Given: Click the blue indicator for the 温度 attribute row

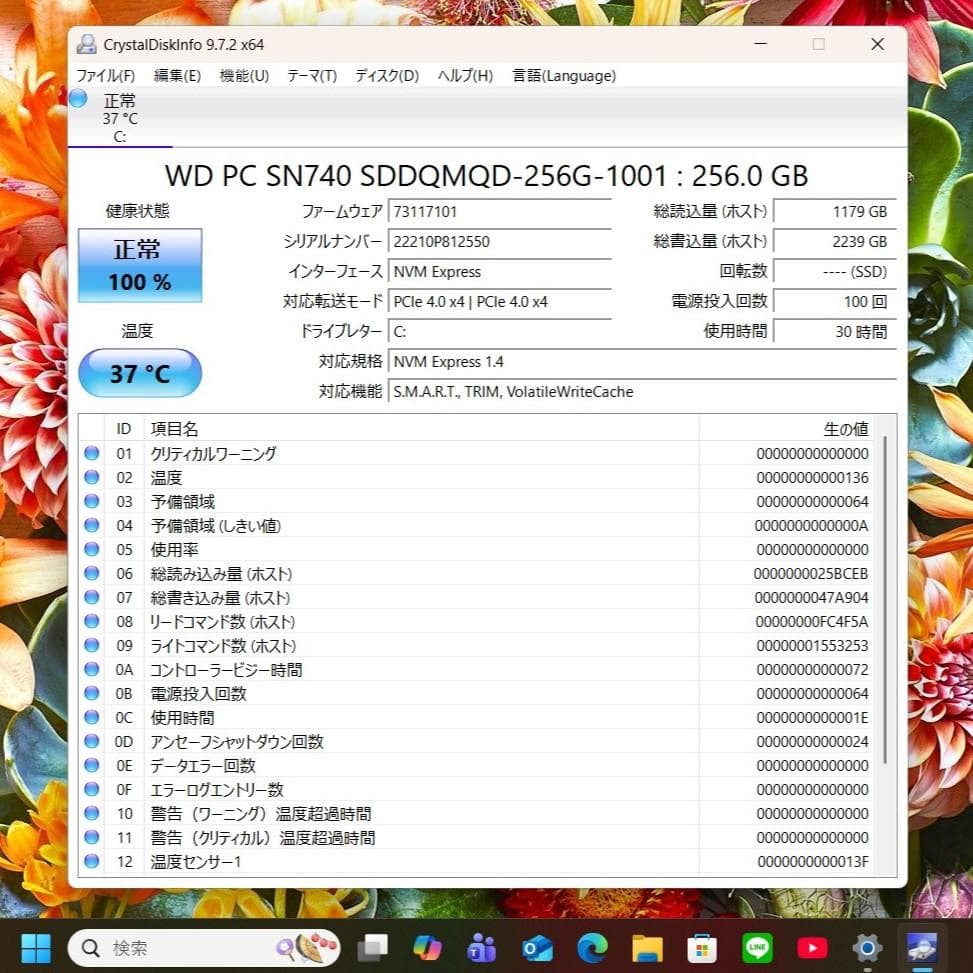Looking at the screenshot, I should [92, 477].
